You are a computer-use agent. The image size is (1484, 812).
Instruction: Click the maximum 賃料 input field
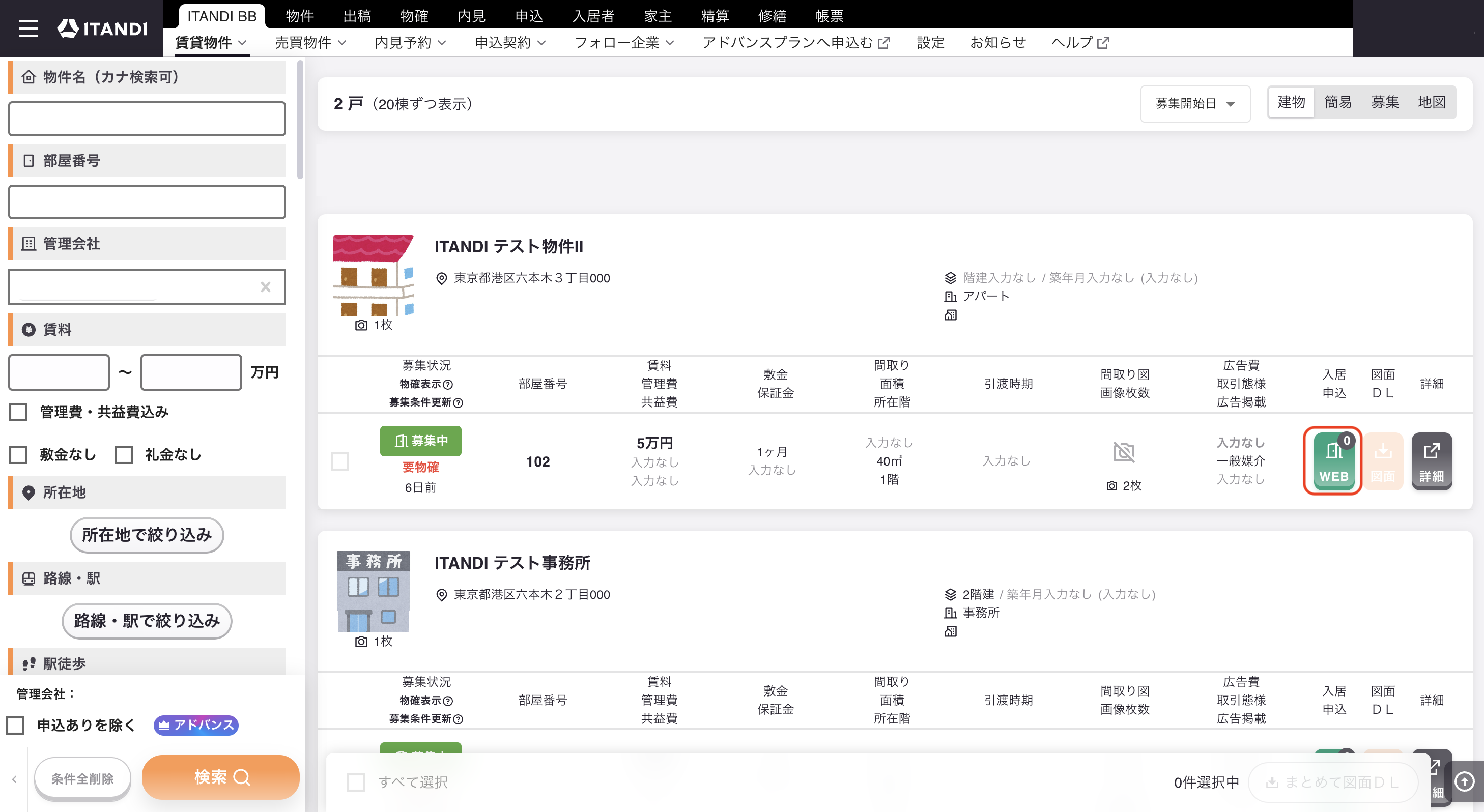[x=191, y=372]
